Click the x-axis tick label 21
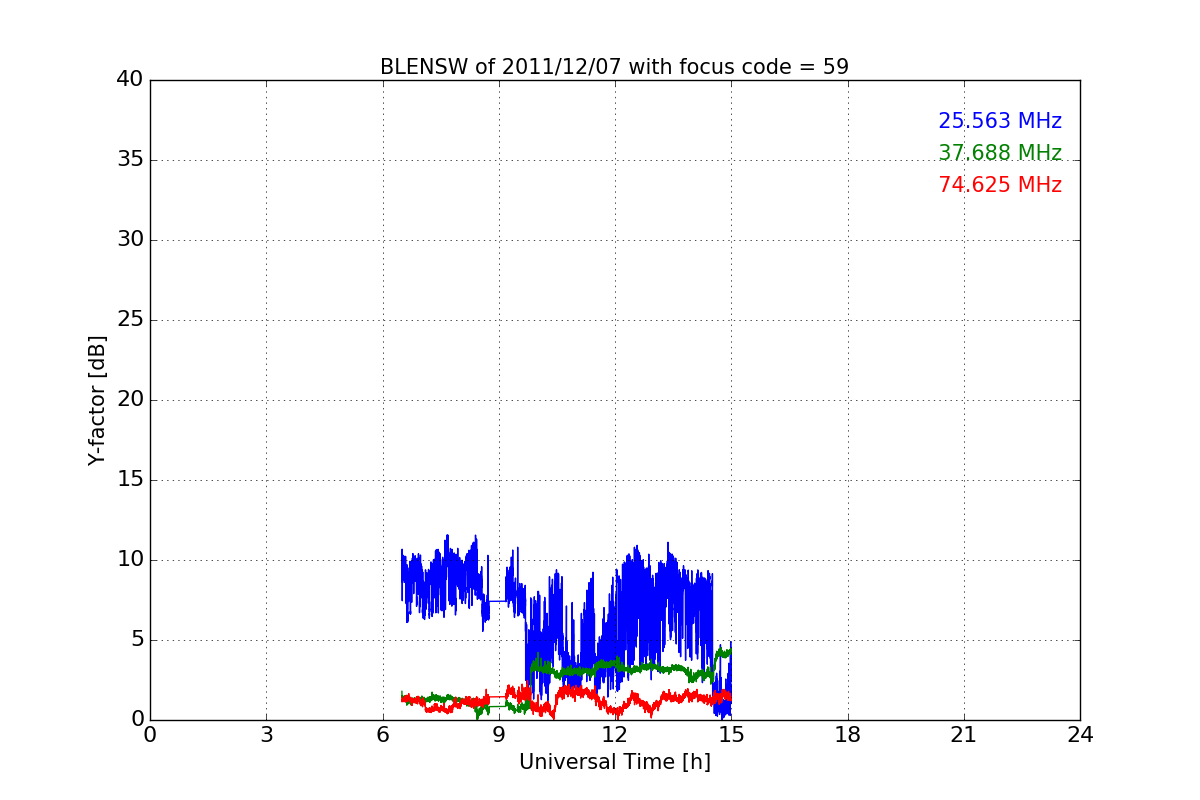Image resolution: width=1200 pixels, height=800 pixels. 964,735
